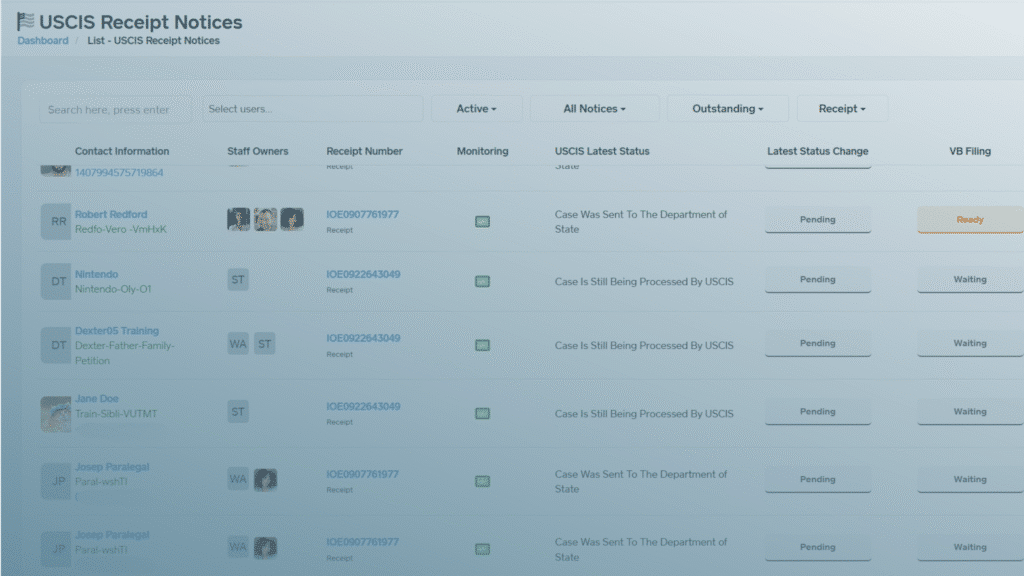Toggle monitoring for Robert Redford's receipt
The image size is (1024, 576).
(x=482, y=221)
